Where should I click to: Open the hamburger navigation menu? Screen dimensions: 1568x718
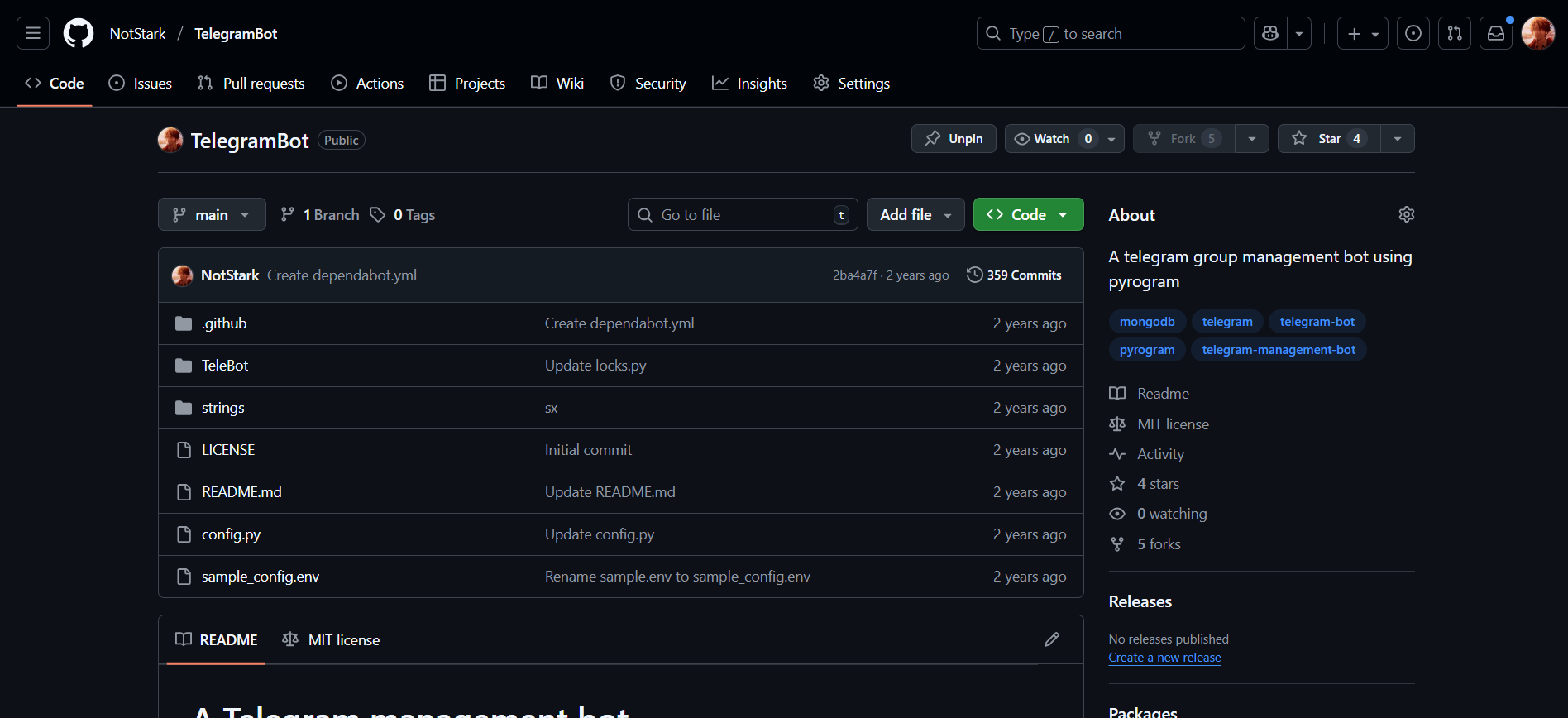click(x=33, y=33)
